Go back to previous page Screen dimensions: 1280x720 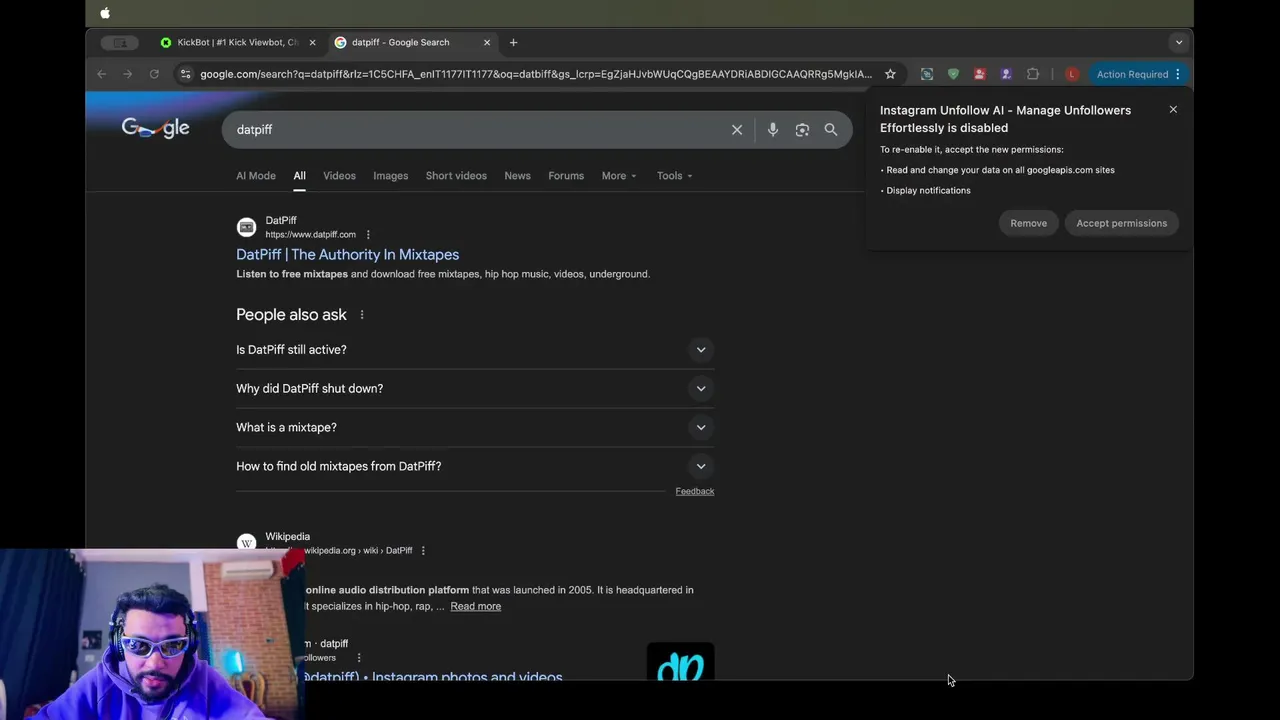coord(101,74)
